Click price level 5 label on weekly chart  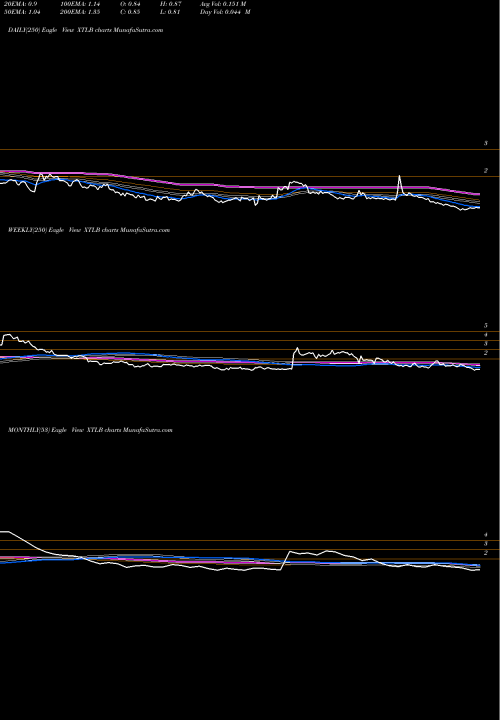click(485, 326)
